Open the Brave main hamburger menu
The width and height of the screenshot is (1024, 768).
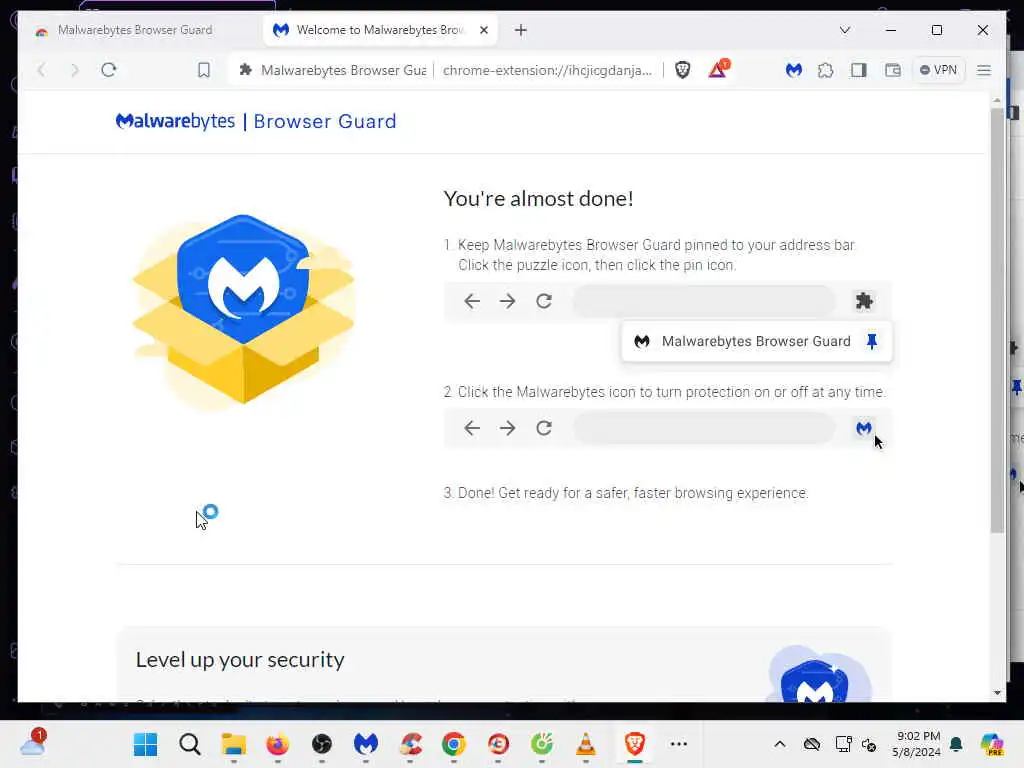[x=984, y=70]
